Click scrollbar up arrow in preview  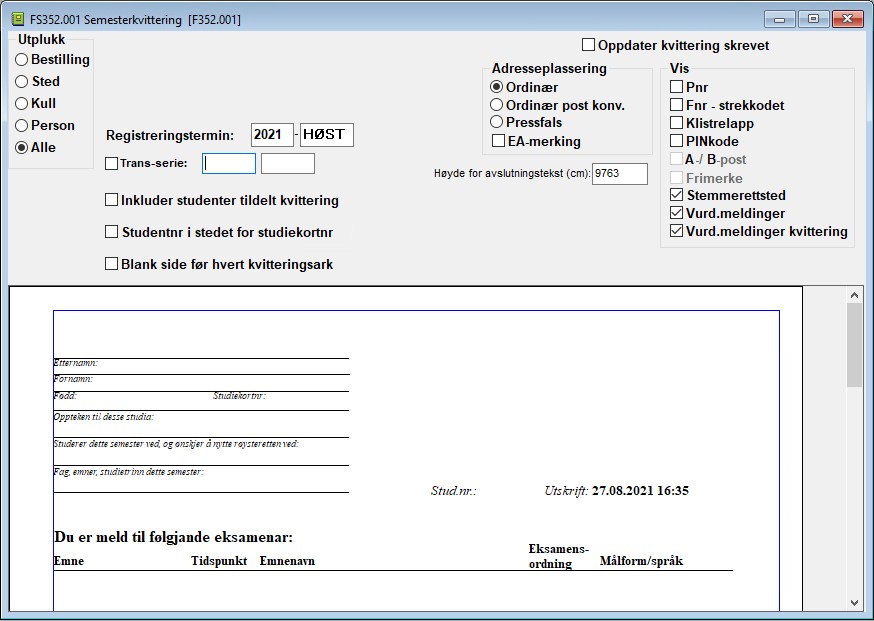click(854, 295)
